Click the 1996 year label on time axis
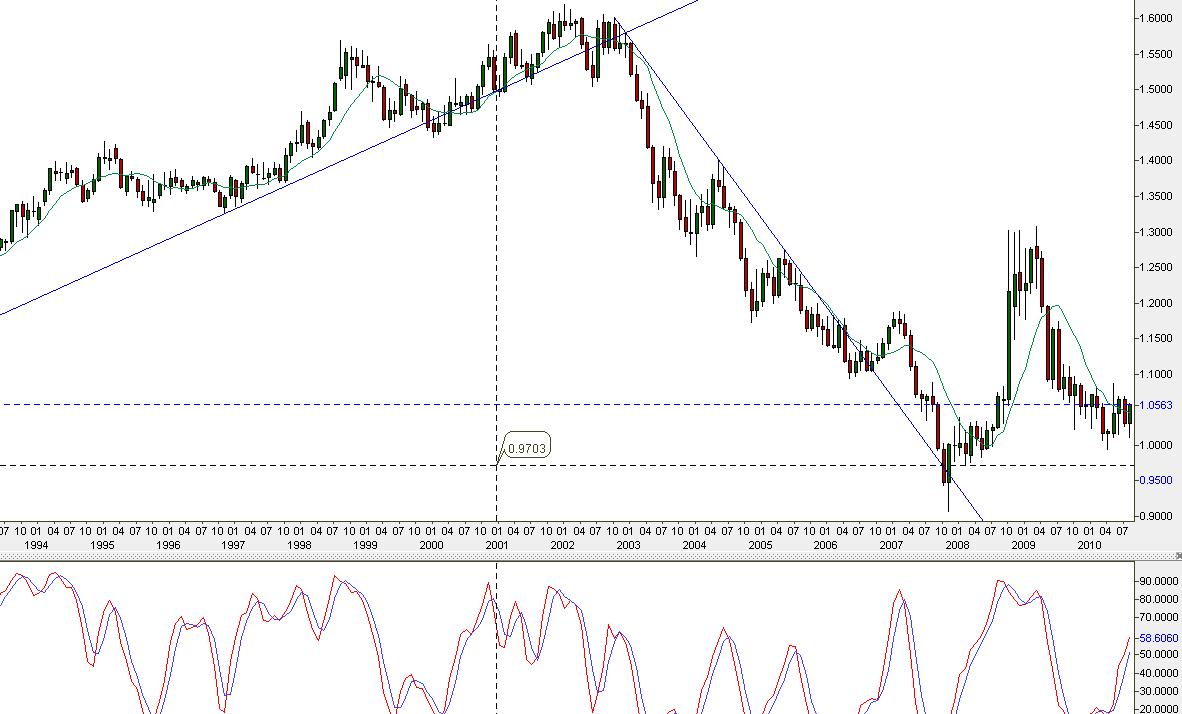This screenshot has width=1182, height=714. coord(168,544)
